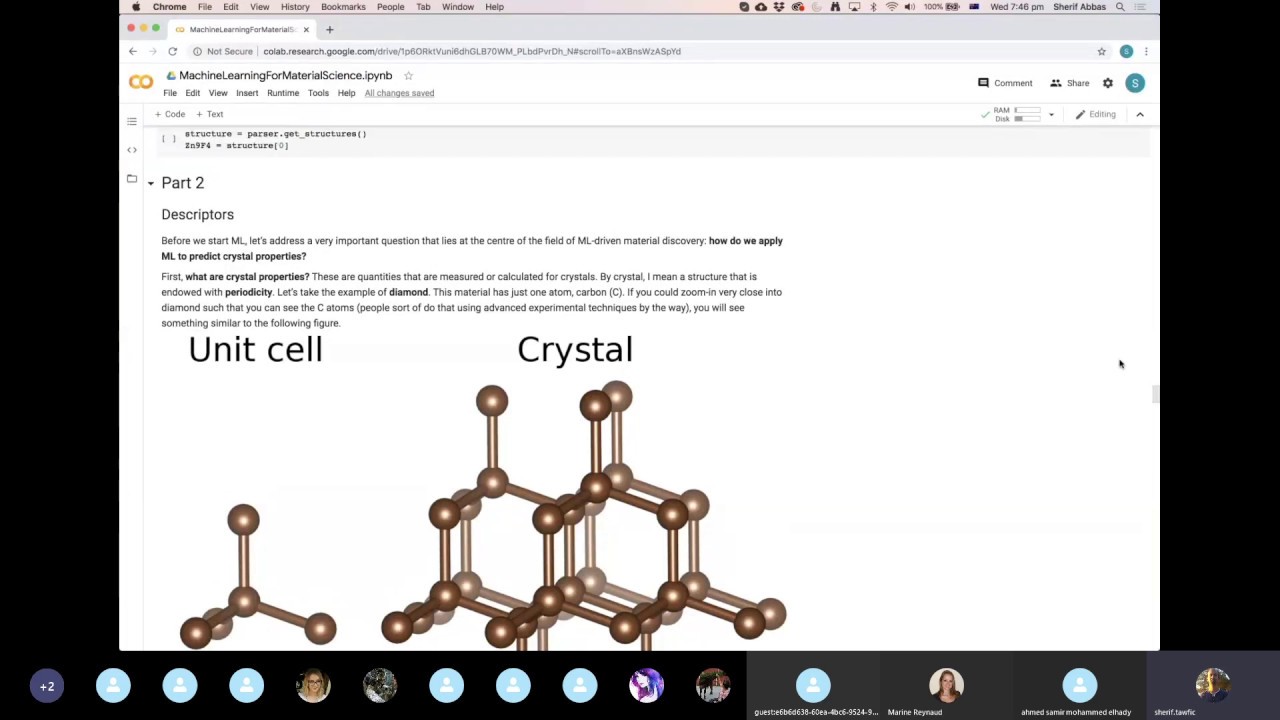This screenshot has height=720, width=1280.
Task: Open the Apple menu
Action: (136, 7)
